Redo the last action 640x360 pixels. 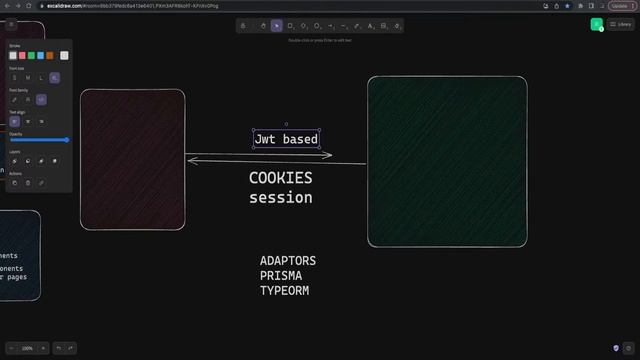pos(71,348)
